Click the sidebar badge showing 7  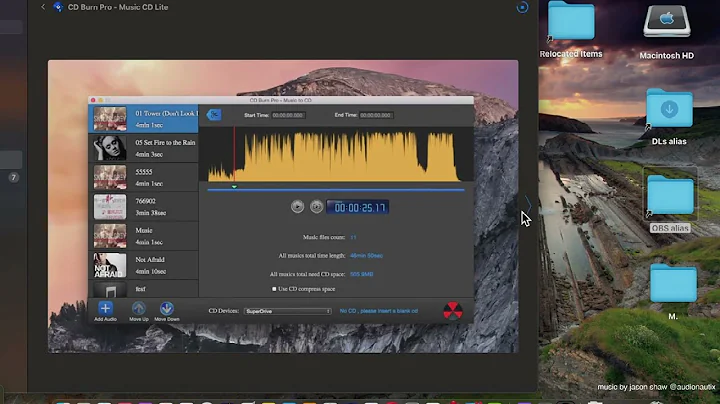pyautogui.click(x=14, y=177)
